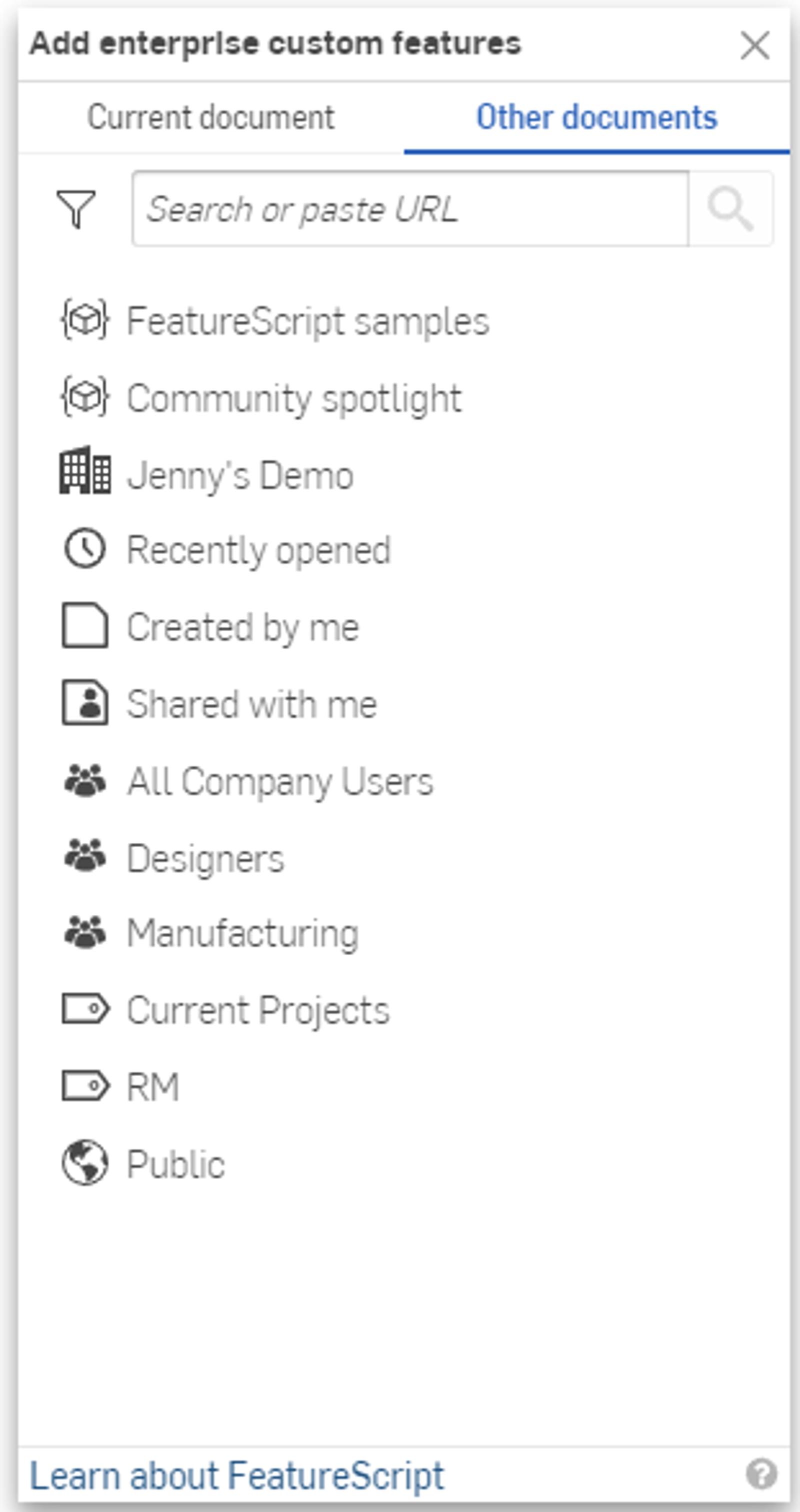This screenshot has height=1512, width=800.
Task: Click the filter funnel icon
Action: 75,209
